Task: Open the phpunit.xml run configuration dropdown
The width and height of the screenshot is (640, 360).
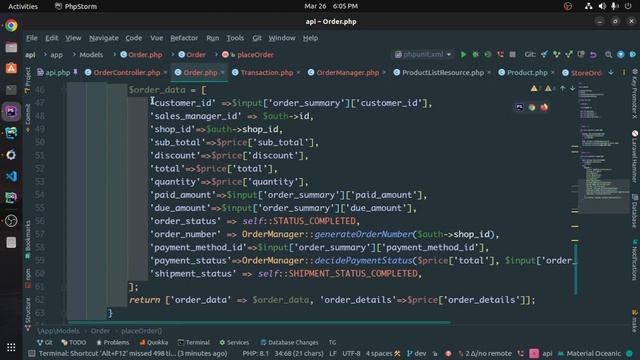Action: (x=423, y=55)
